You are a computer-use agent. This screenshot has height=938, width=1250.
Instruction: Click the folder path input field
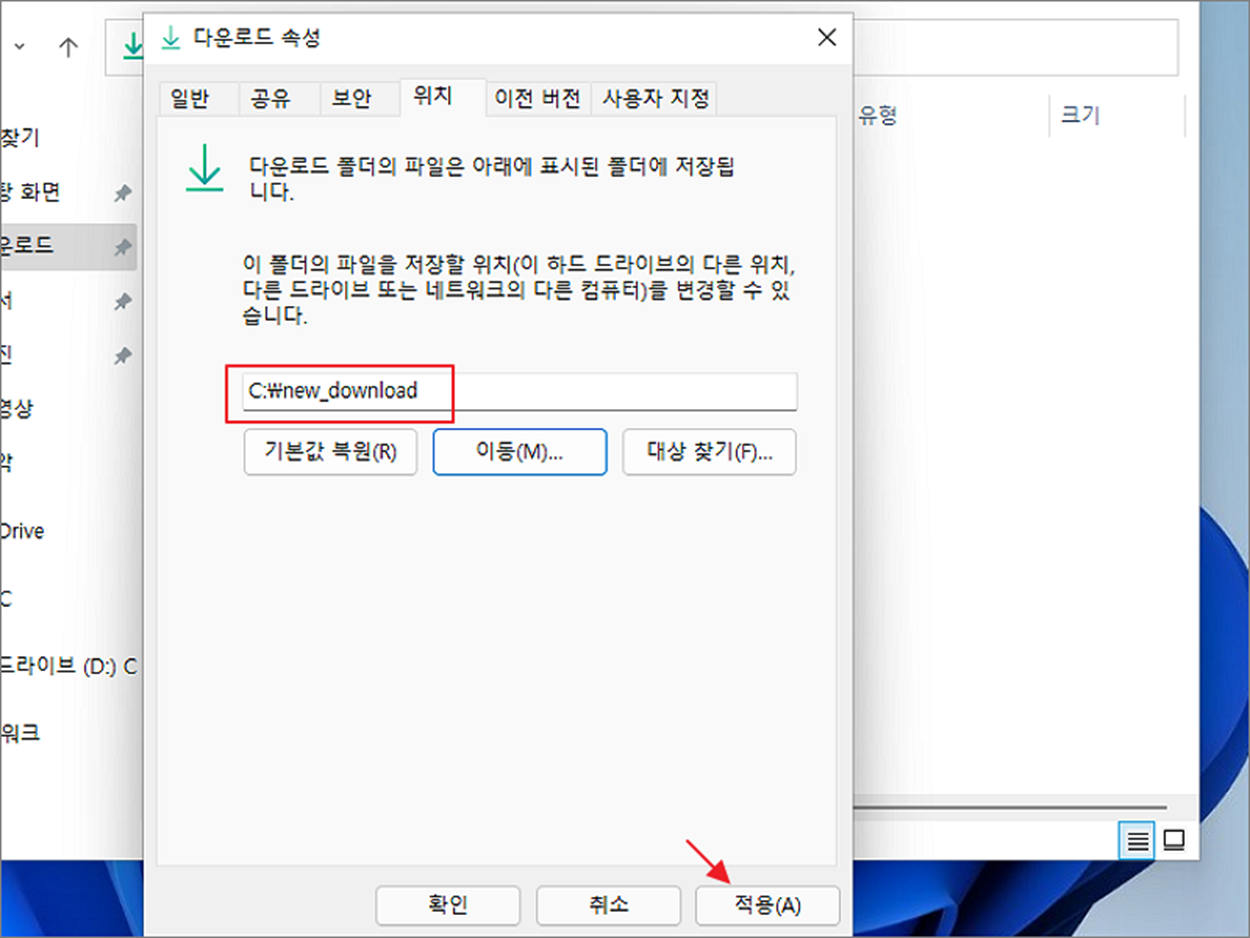(520, 391)
